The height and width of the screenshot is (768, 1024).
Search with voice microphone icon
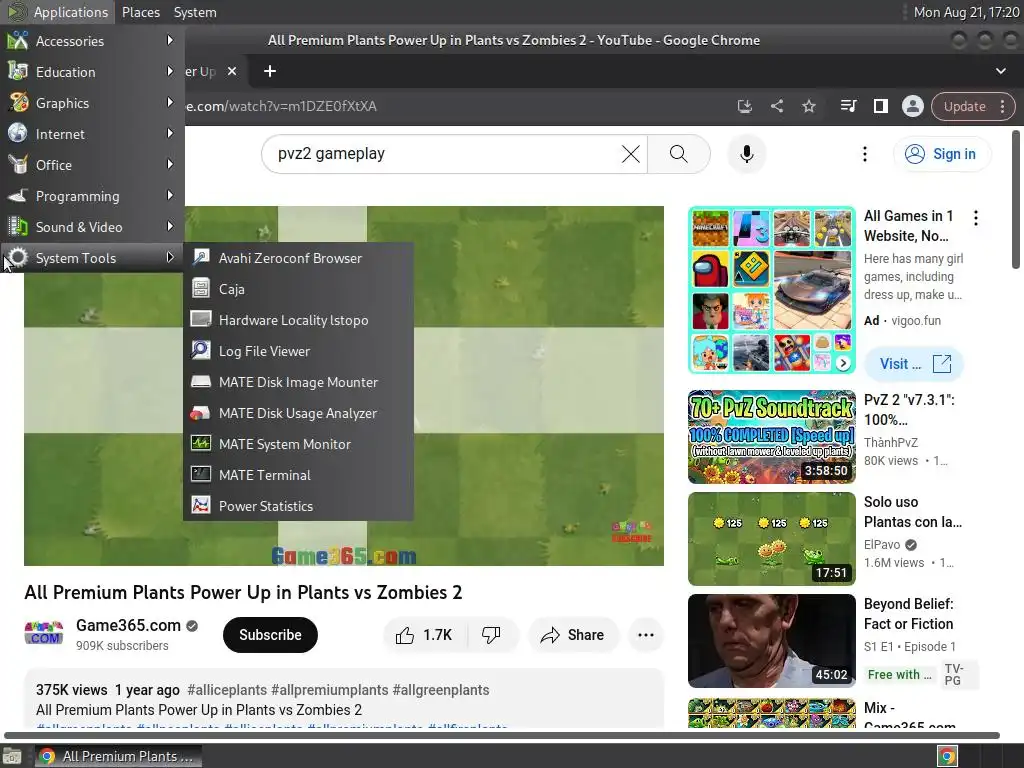pos(746,154)
